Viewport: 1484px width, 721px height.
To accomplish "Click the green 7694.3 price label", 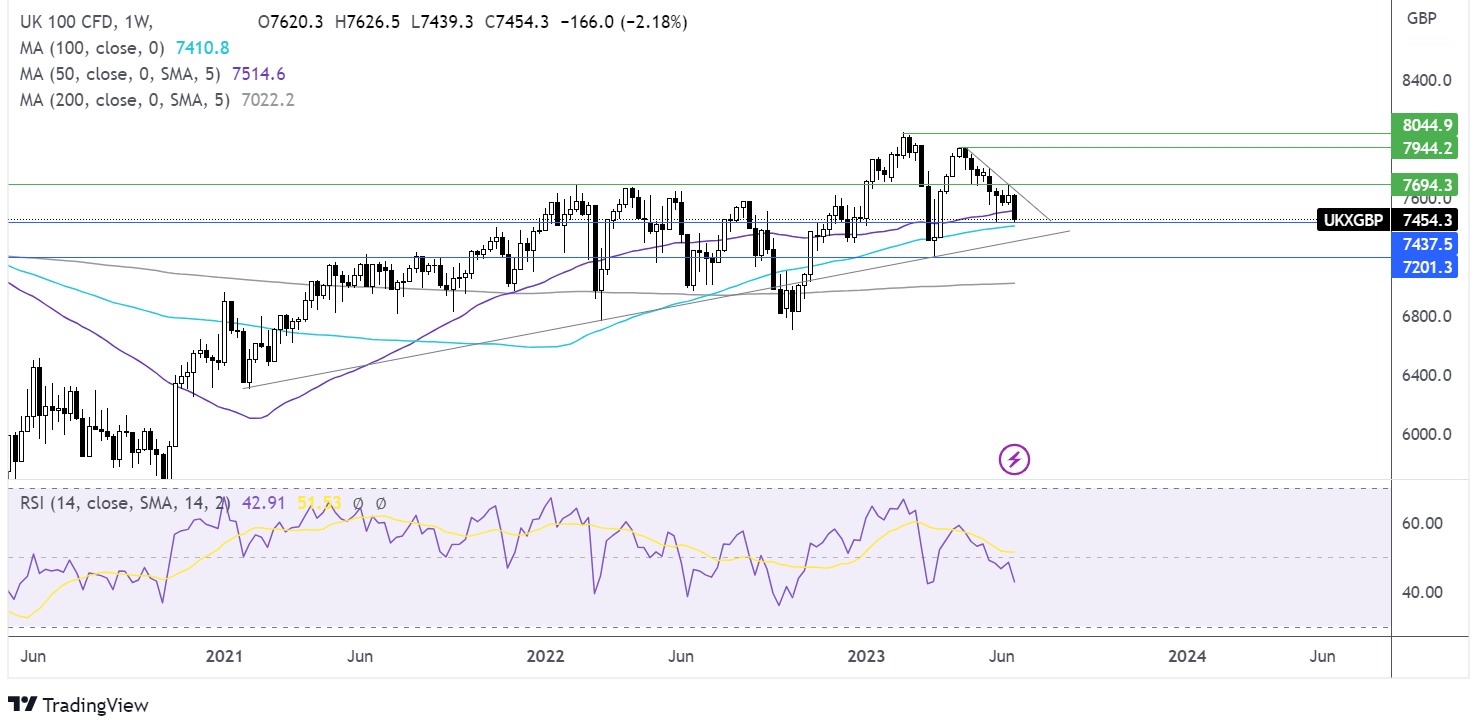I will (x=1423, y=185).
